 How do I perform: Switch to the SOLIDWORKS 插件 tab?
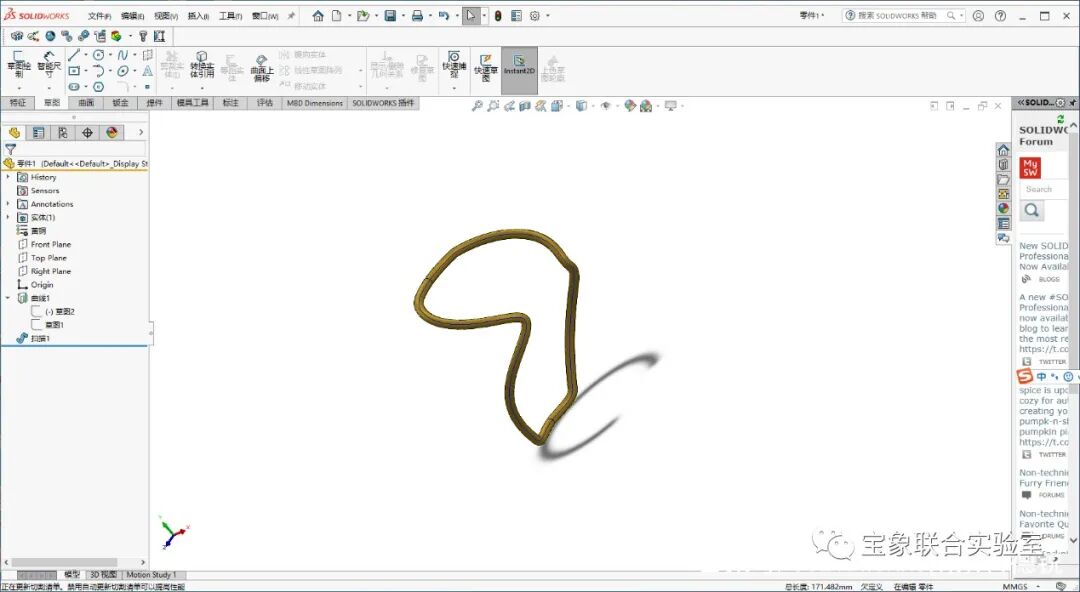[x=384, y=103]
